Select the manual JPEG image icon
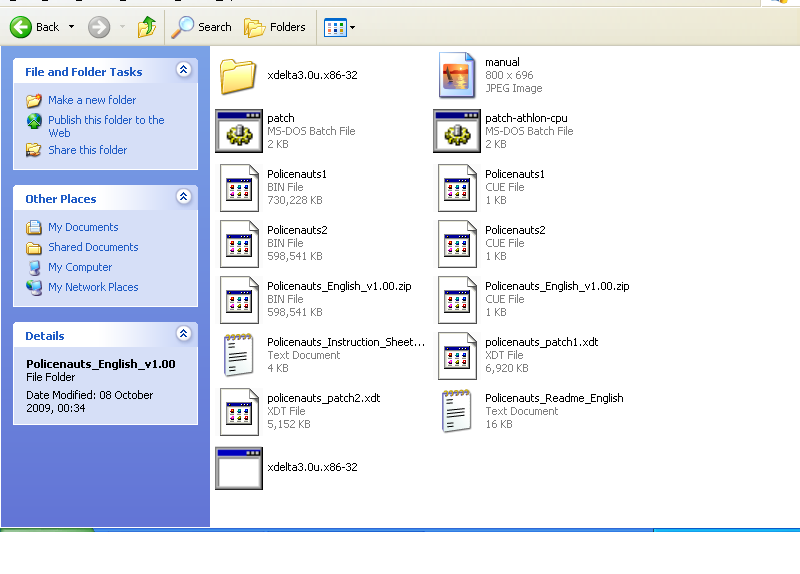The image size is (800, 574). click(457, 75)
